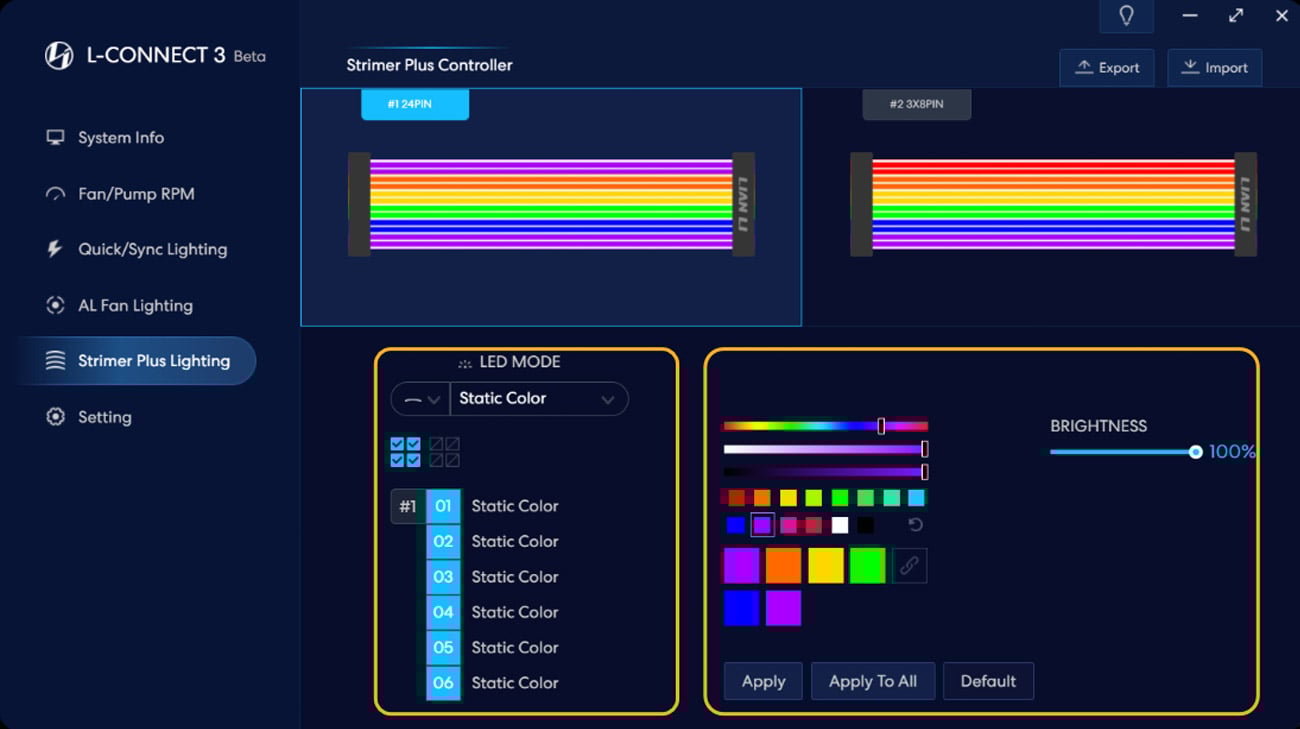Screen dimensions: 1300x729
Task: Click the restore window arrow icon
Action: 1236,16
